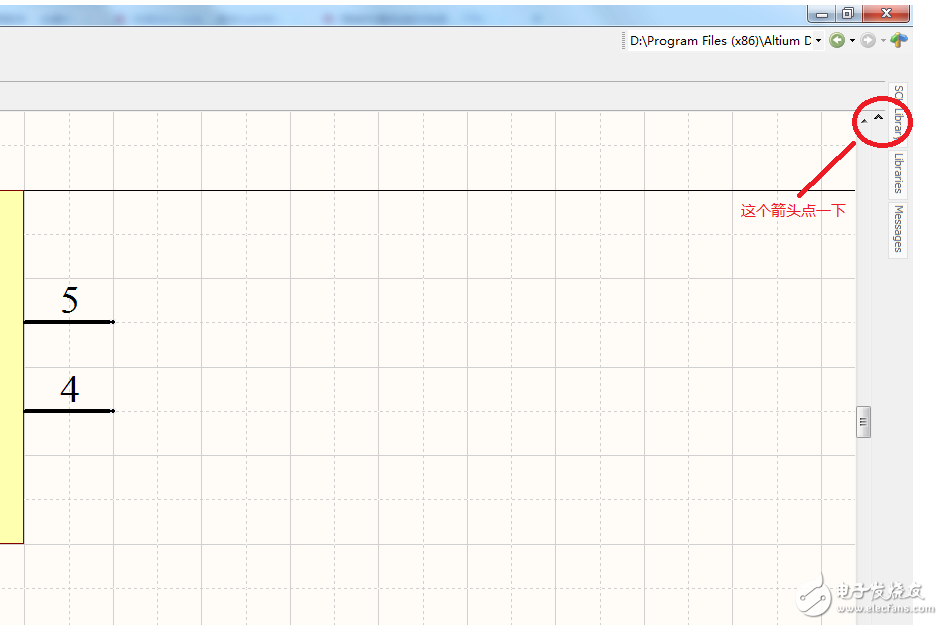
Task: Open the SCH Library side panel tab
Action: tap(898, 114)
